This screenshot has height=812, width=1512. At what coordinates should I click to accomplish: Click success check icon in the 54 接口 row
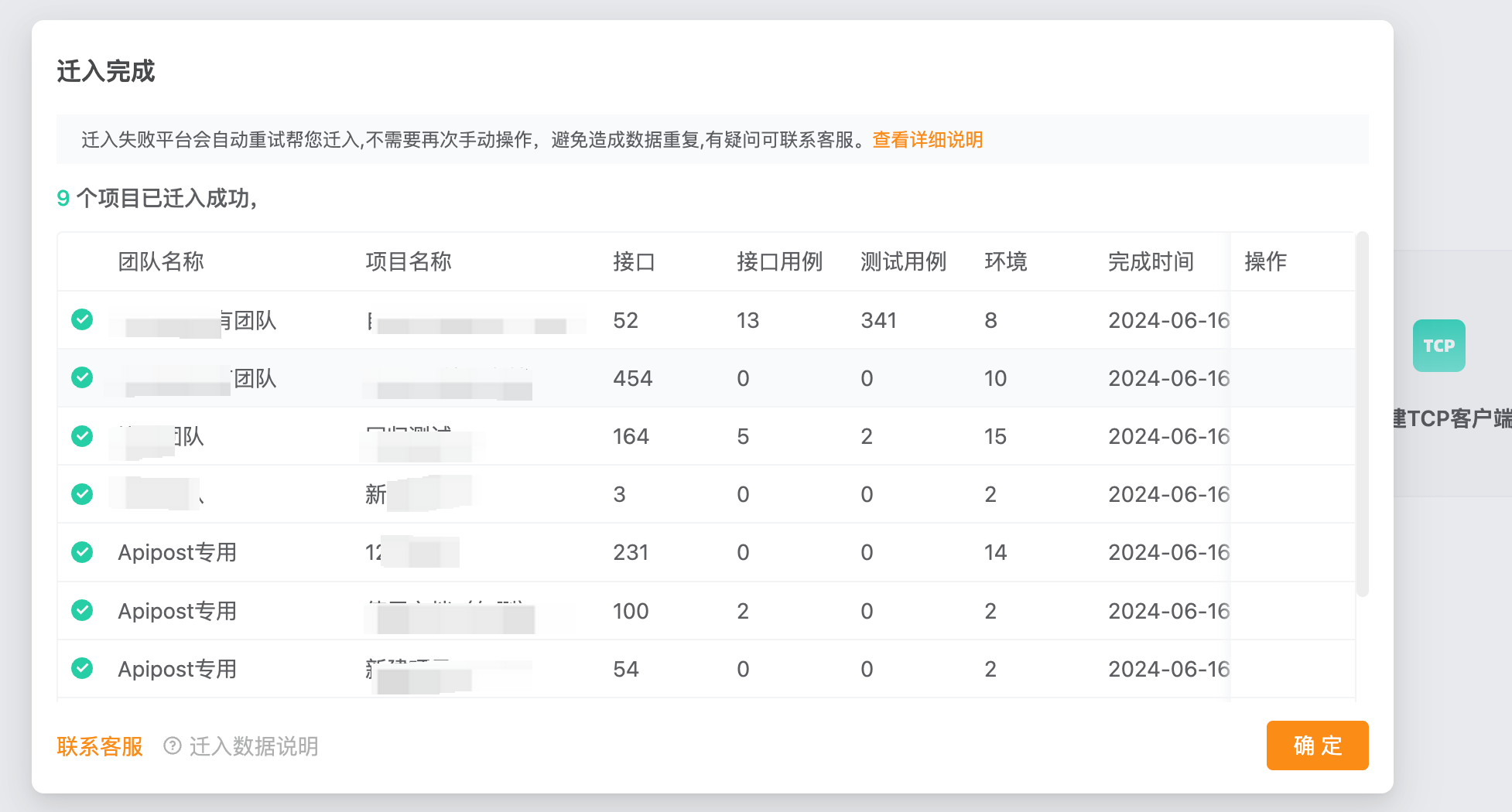tap(82, 668)
